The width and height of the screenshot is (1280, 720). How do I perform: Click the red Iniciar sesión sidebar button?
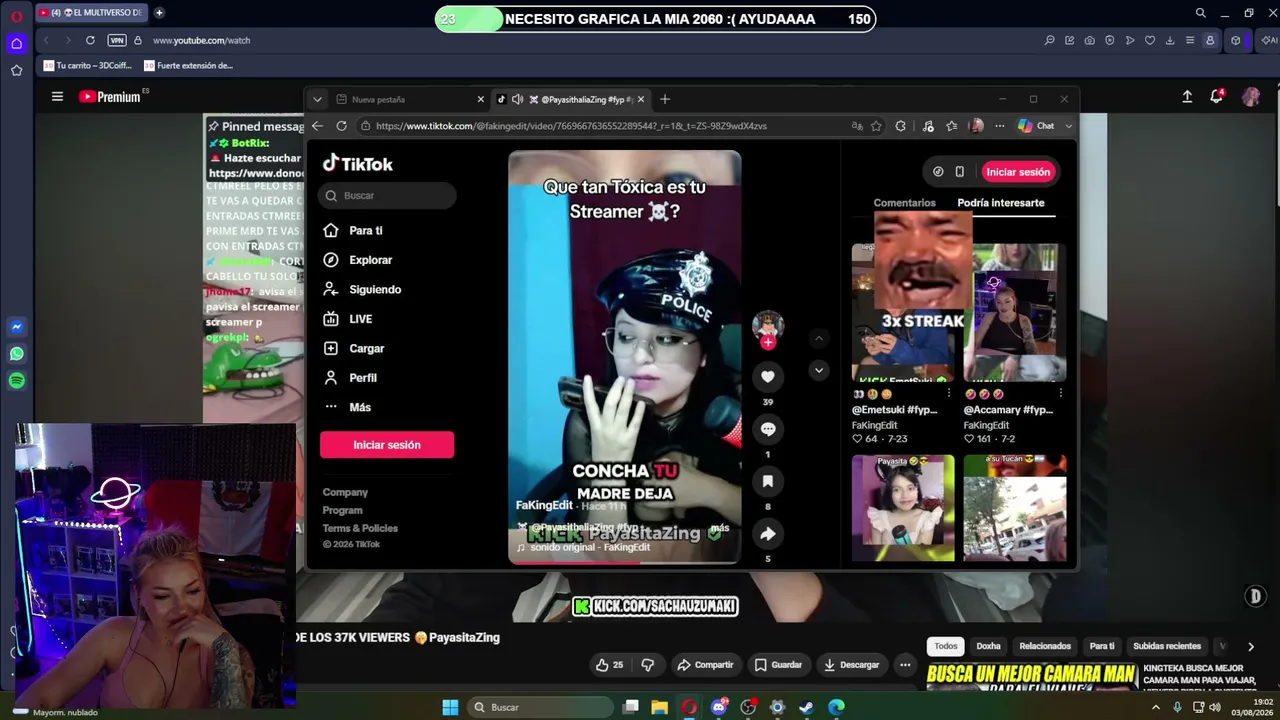click(387, 445)
